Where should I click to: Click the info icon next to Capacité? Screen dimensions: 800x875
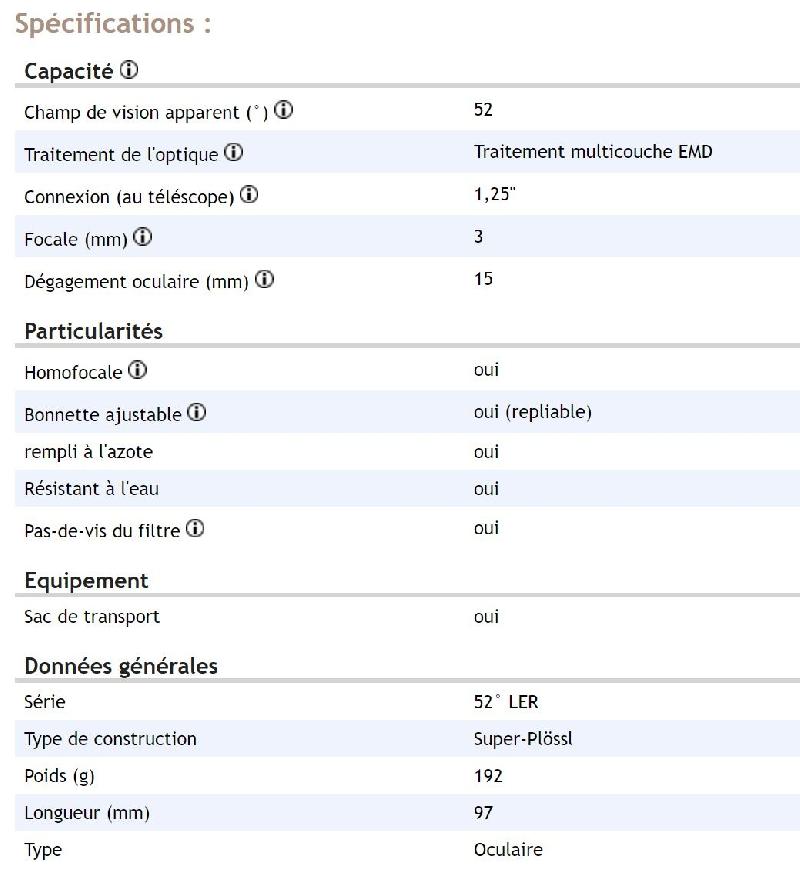click(x=129, y=71)
